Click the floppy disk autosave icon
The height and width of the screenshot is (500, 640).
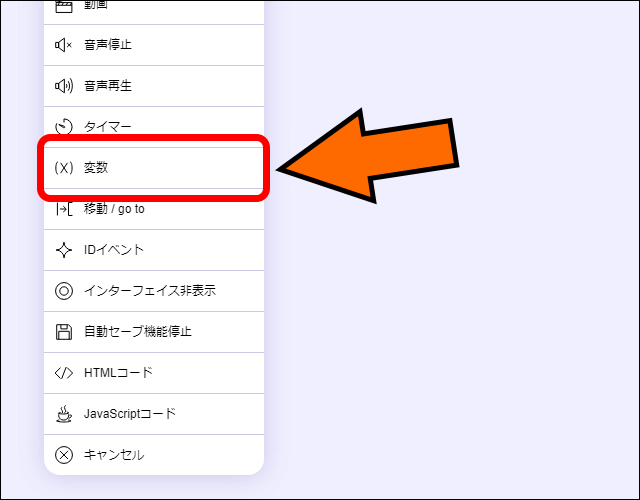click(x=64, y=332)
